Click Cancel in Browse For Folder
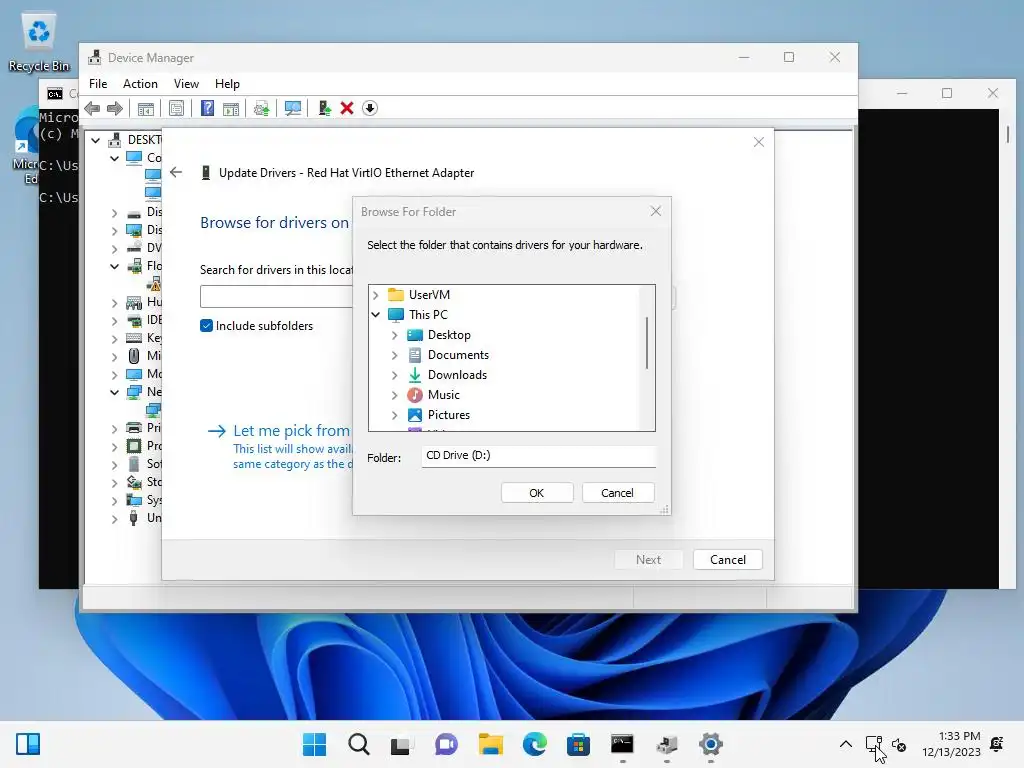Image resolution: width=1024 pixels, height=768 pixels. click(617, 493)
